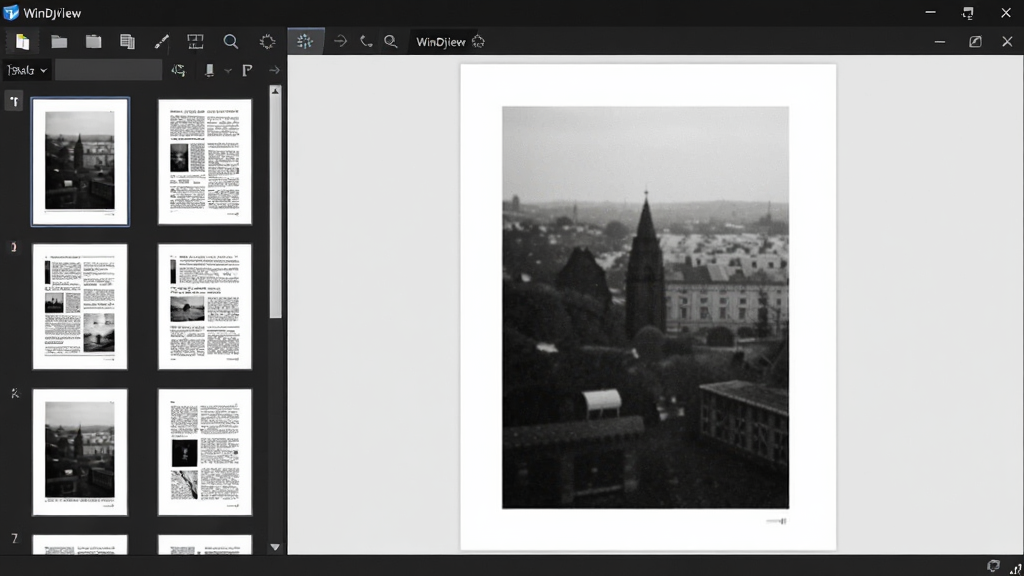Click the status bar icon at bottom right
This screenshot has width=1024, height=576.
[993, 566]
